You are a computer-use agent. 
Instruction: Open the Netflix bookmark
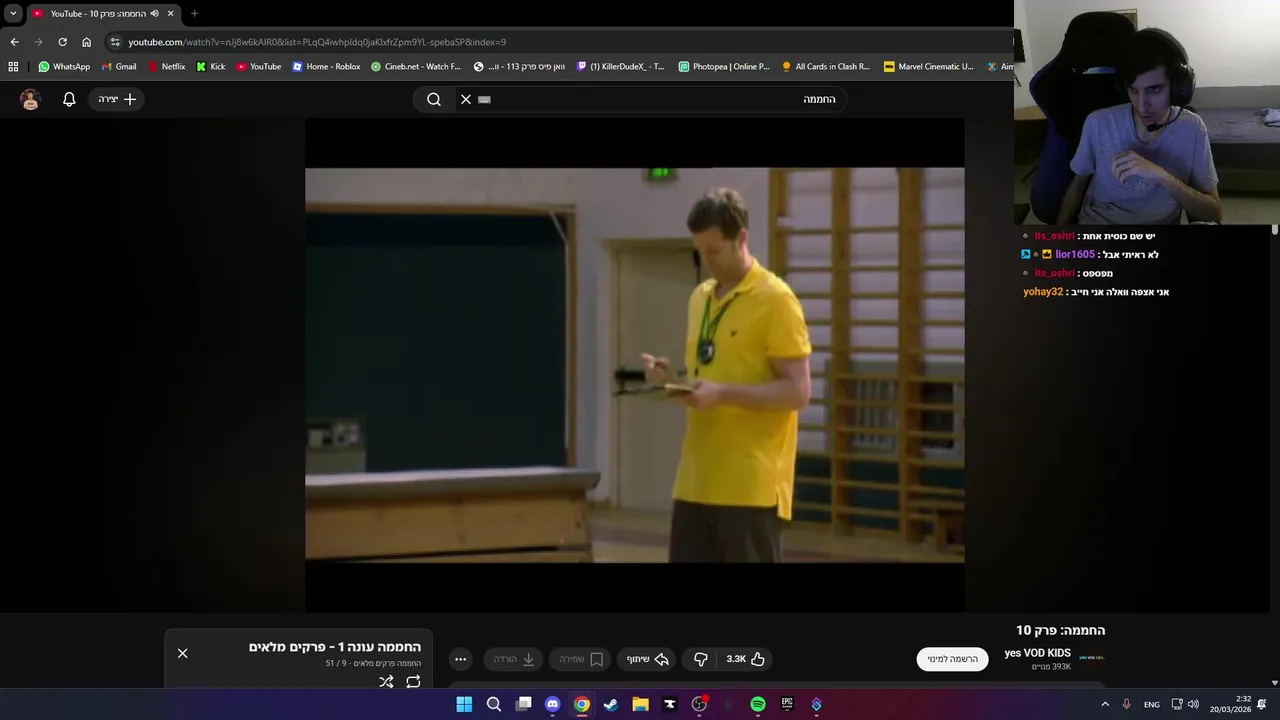pos(166,67)
